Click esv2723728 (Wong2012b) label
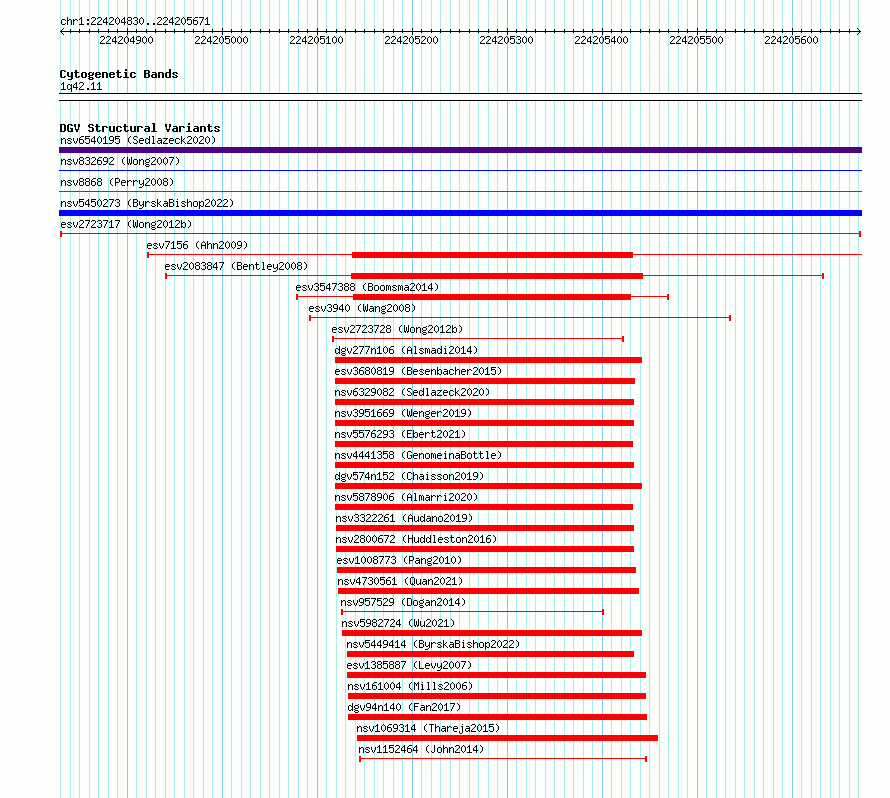 [x=397, y=329]
